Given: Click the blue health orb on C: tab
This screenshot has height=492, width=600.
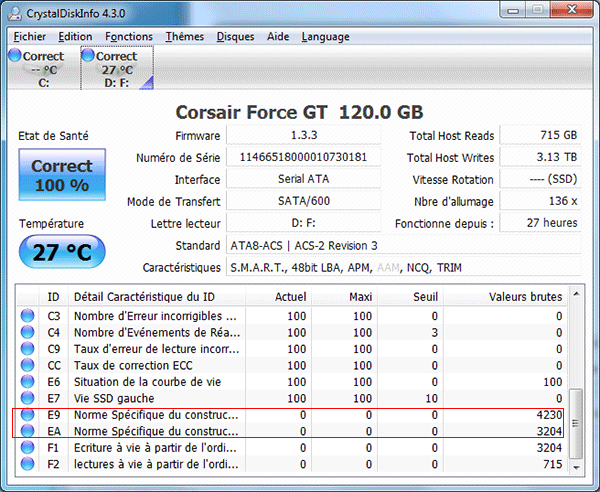Looking at the screenshot, I should click(x=15, y=55).
